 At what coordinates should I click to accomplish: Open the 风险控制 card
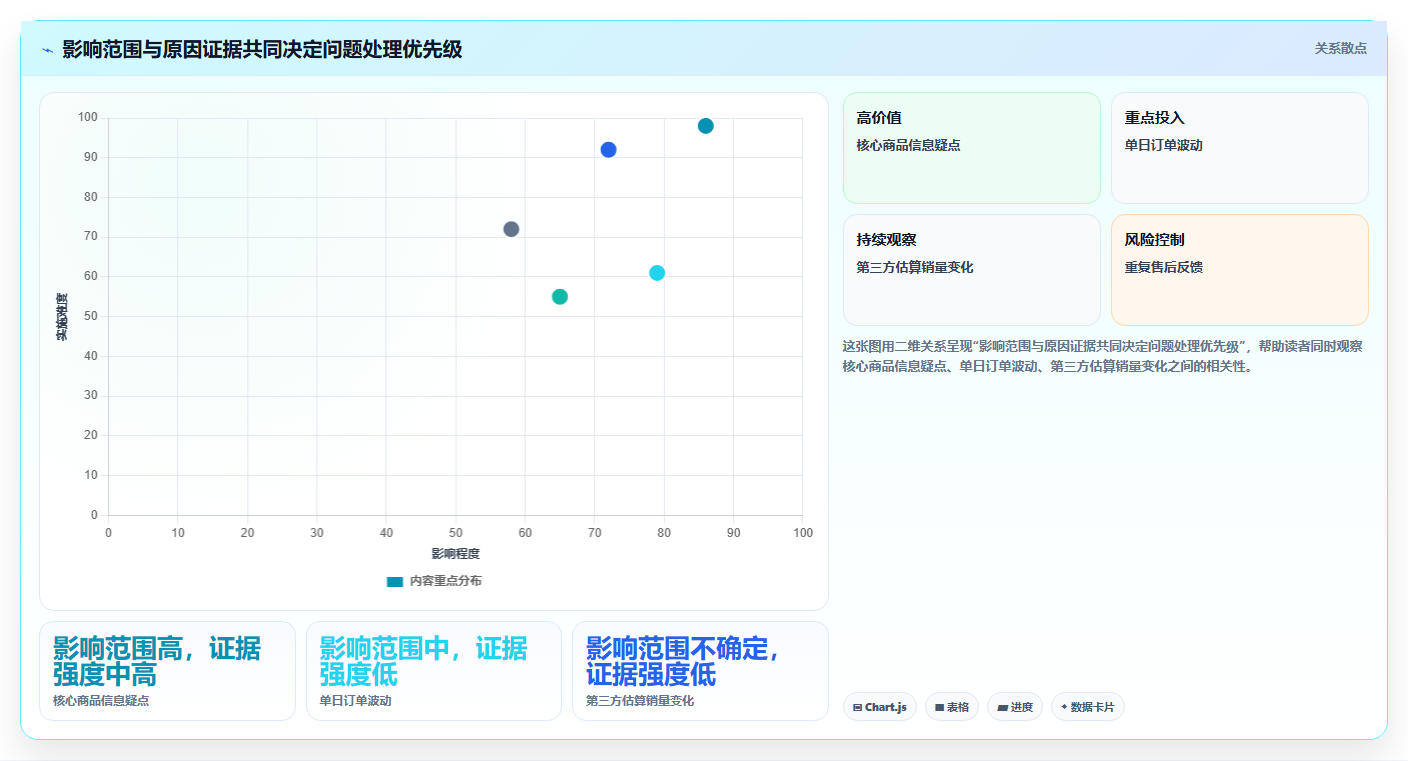point(1240,270)
